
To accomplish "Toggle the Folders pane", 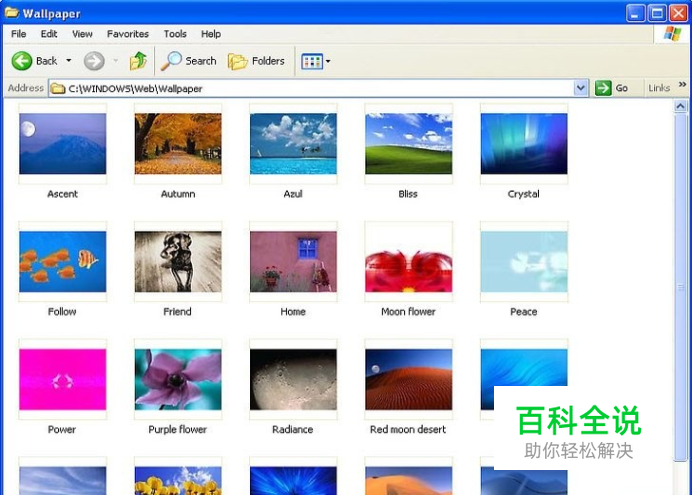I will point(256,61).
